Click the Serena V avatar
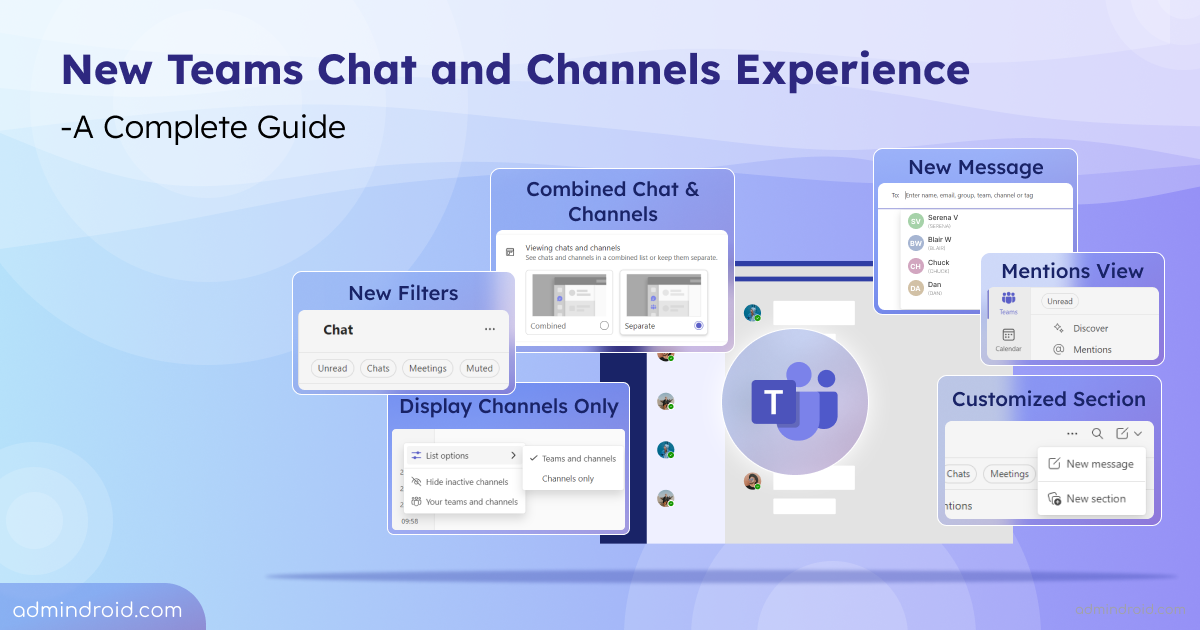The height and width of the screenshot is (630, 1200). pos(915,221)
